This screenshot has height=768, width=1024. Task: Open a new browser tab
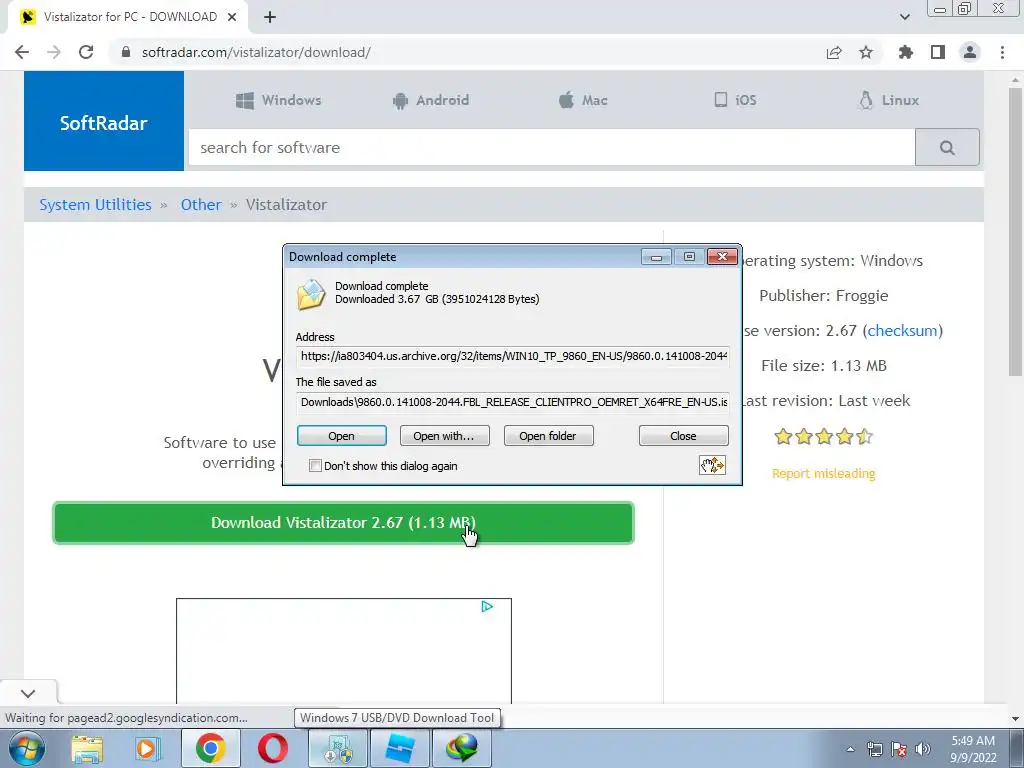pyautogui.click(x=270, y=17)
